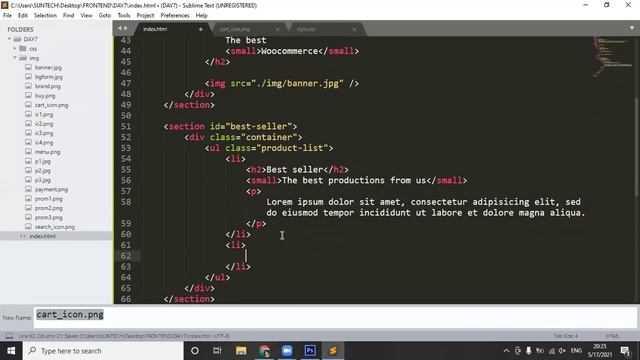Open Zoom from the taskbar
Screen dimensions: 640x360
(287, 351)
